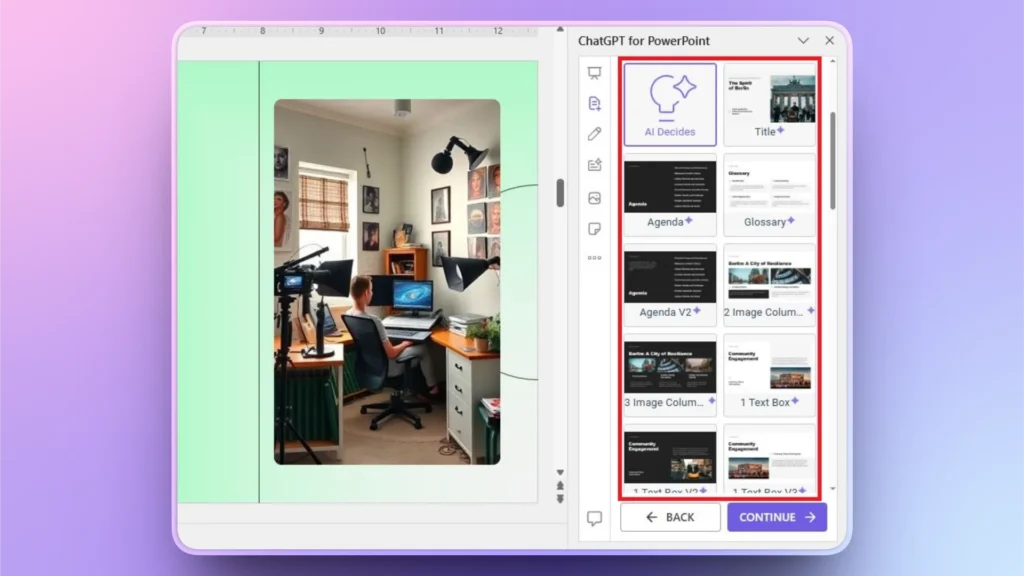The height and width of the screenshot is (576, 1024).
Task: Choose the Title slide template
Action: point(769,103)
